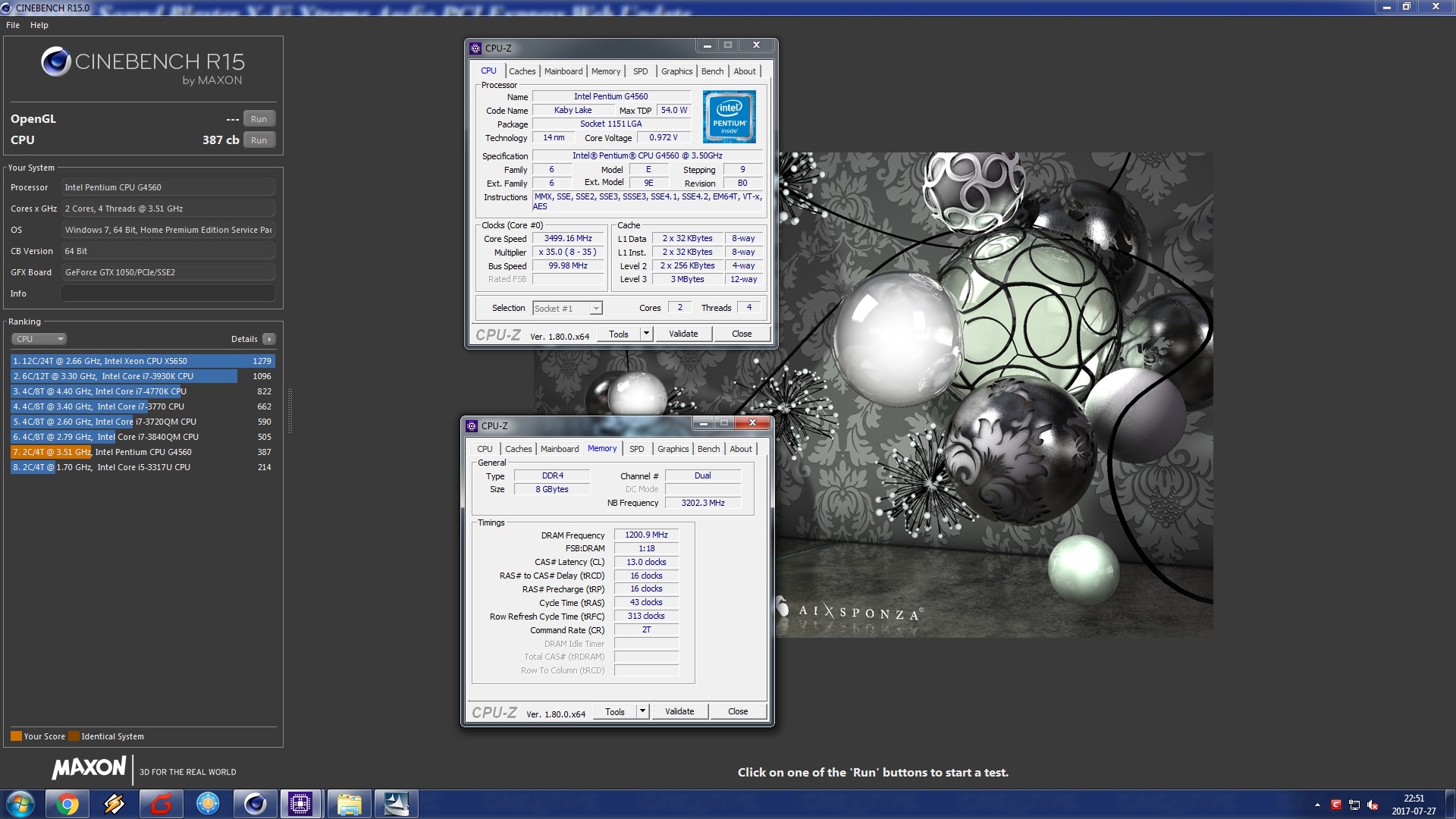Expand Tools dropdown arrow in upper CPU-Z
Screen dimensions: 1456x819
(646, 334)
